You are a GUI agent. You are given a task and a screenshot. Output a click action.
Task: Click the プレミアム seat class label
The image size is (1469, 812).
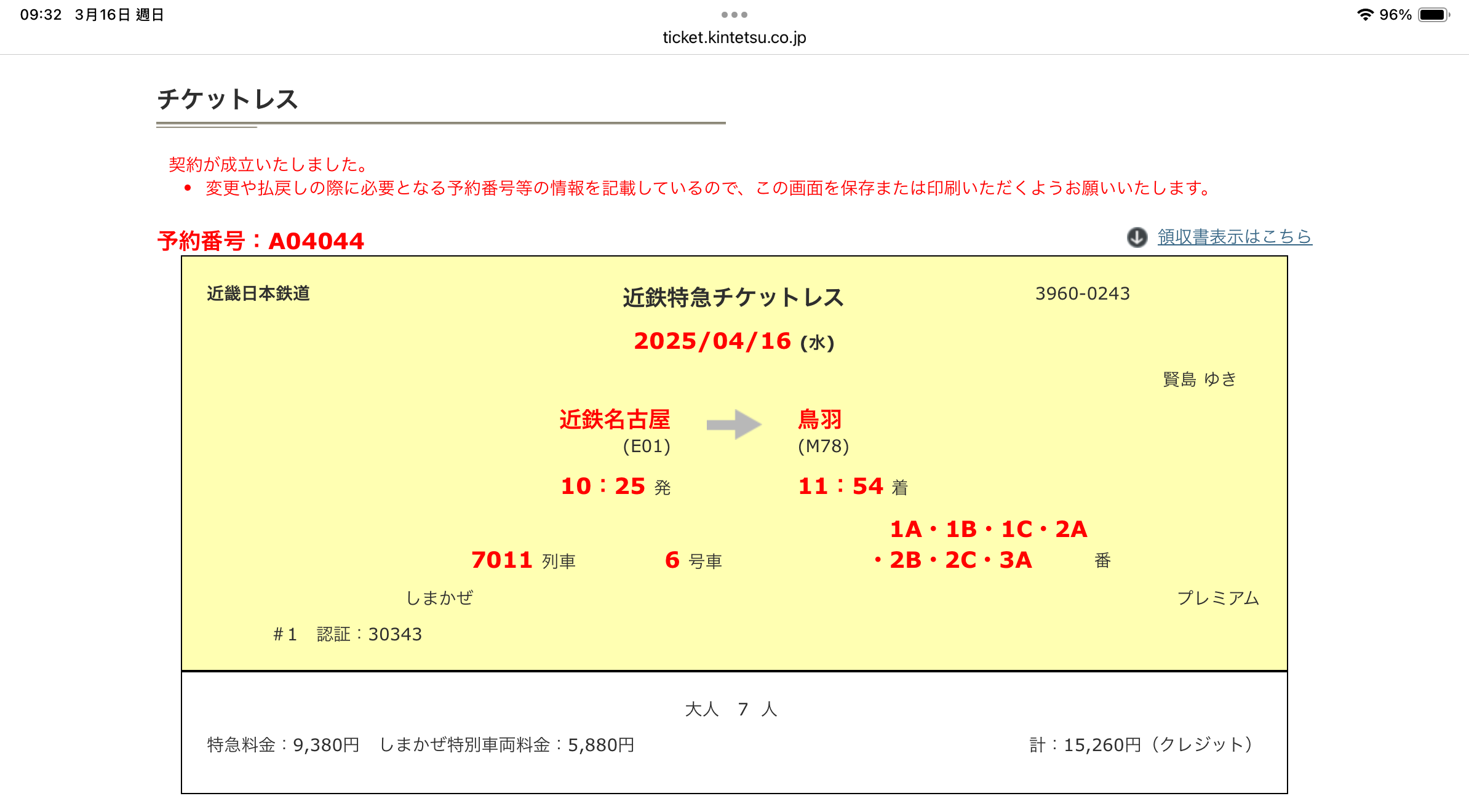[1218, 598]
